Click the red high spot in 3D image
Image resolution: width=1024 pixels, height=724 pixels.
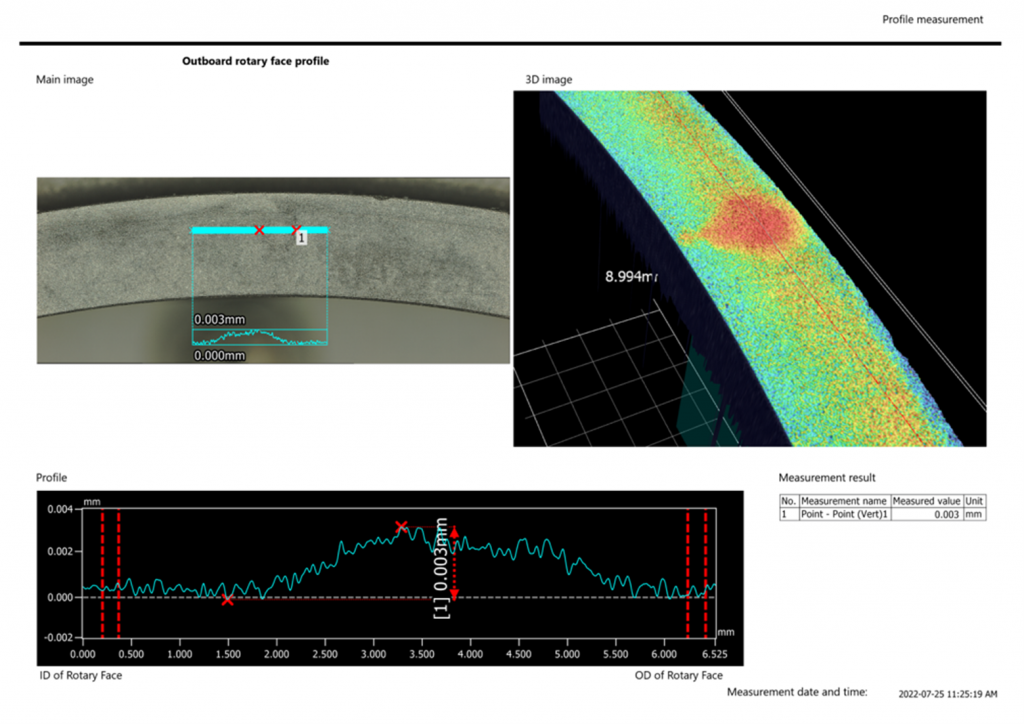(x=758, y=222)
